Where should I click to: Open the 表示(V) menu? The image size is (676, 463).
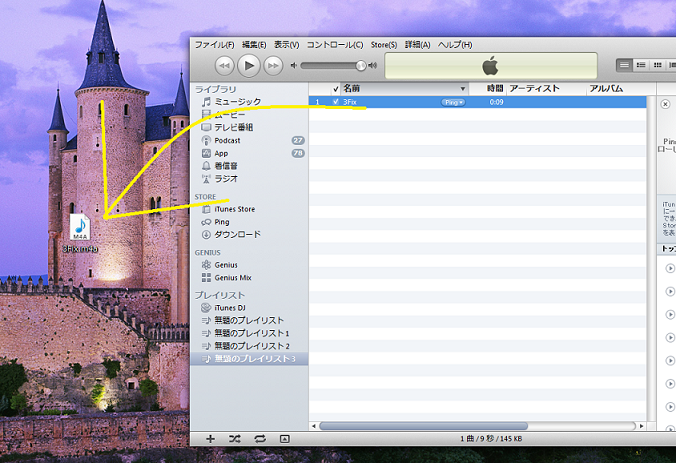(287, 45)
